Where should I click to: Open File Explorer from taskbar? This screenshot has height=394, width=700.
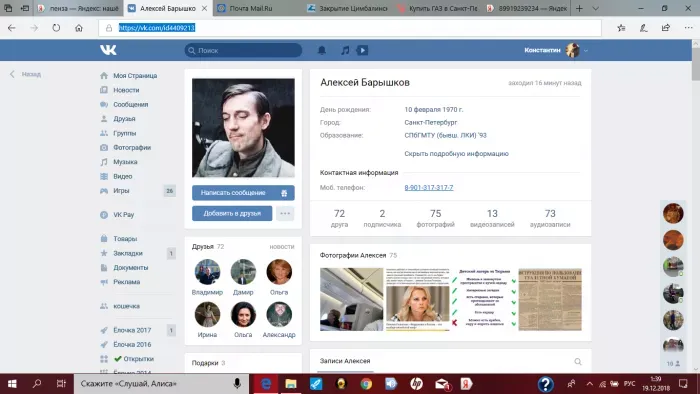click(291, 384)
